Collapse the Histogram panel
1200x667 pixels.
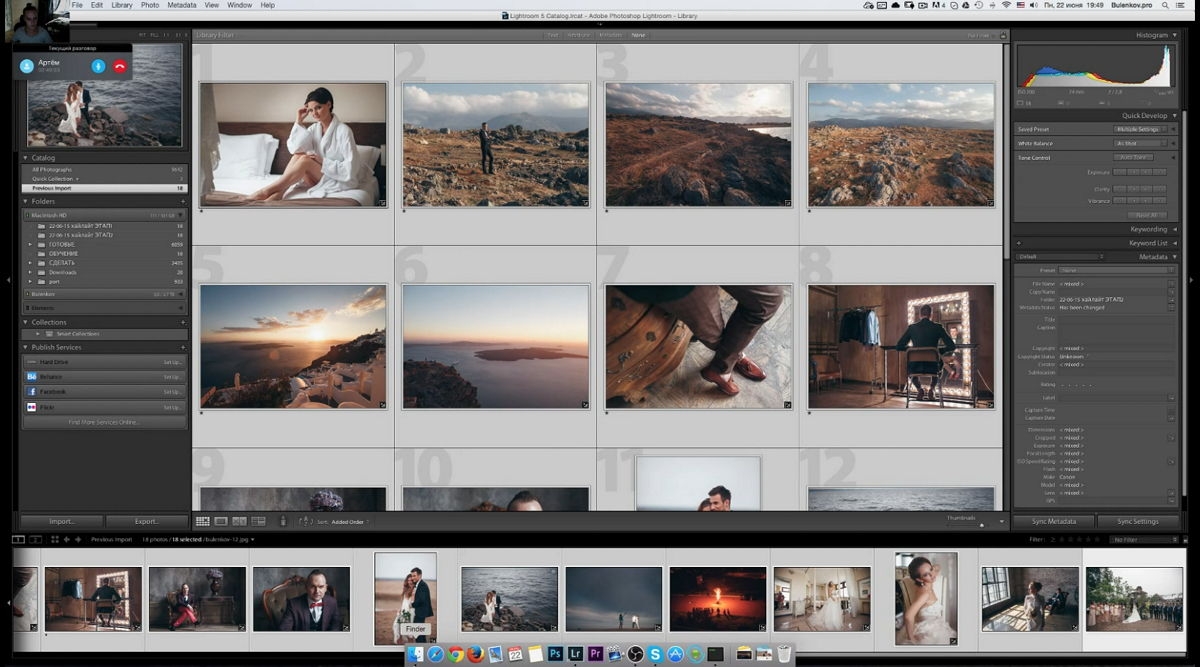click(x=1175, y=35)
